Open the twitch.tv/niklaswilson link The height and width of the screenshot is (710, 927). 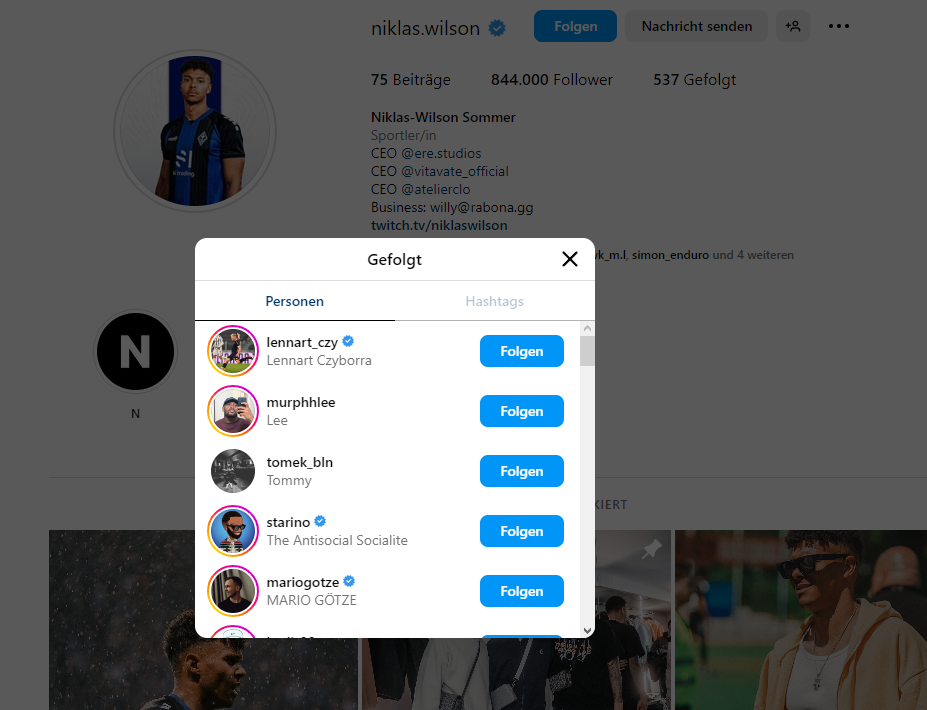439,225
